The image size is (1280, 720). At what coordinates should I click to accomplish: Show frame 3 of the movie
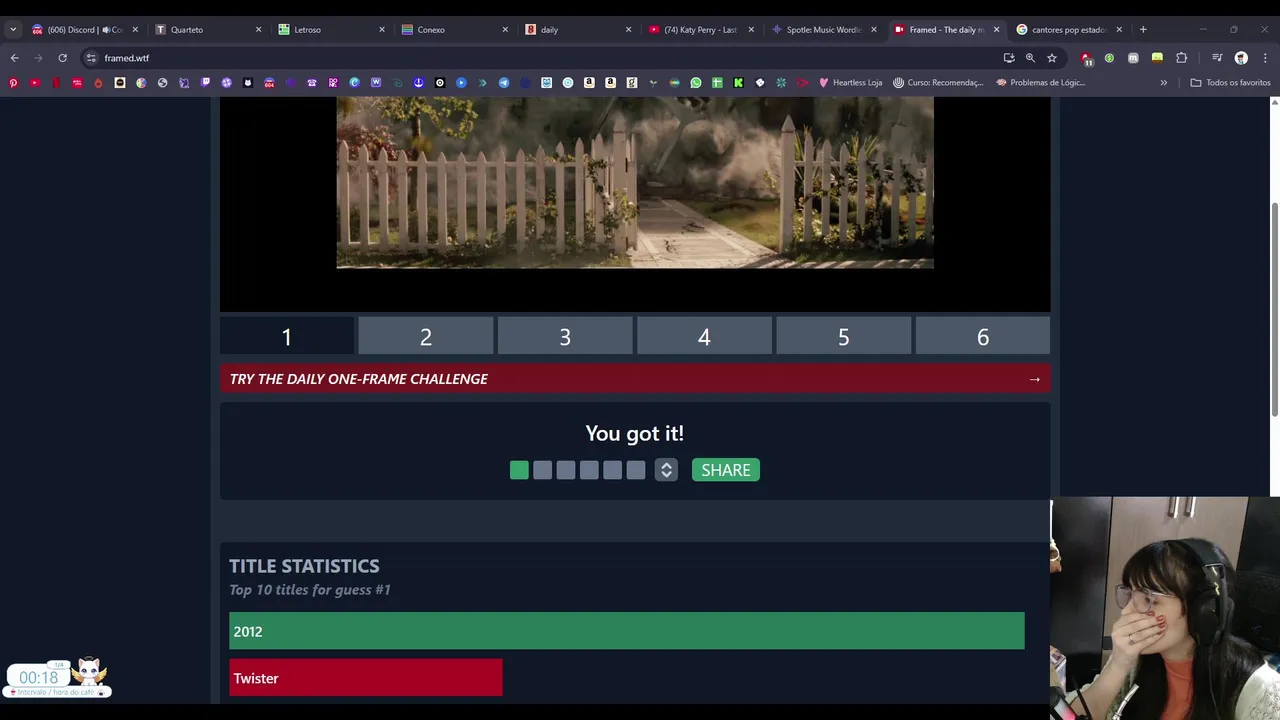565,337
